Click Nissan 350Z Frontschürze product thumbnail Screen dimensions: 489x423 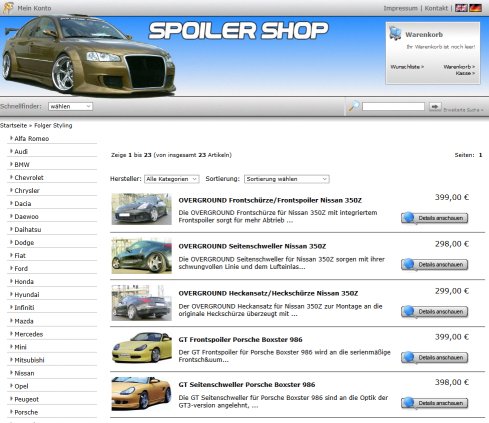tap(142, 209)
